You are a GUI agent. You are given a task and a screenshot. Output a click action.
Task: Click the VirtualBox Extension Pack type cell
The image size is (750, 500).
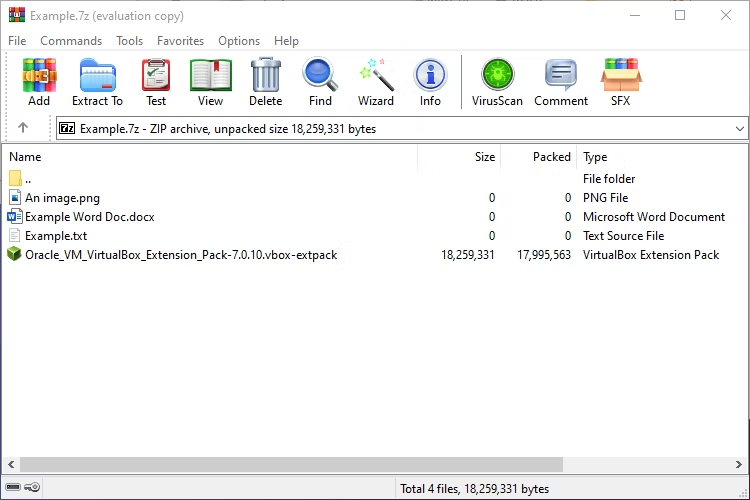[x=651, y=255]
